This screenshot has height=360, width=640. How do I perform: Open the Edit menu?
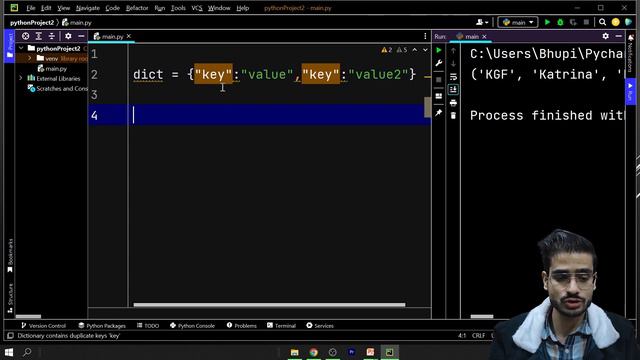pos(46,8)
